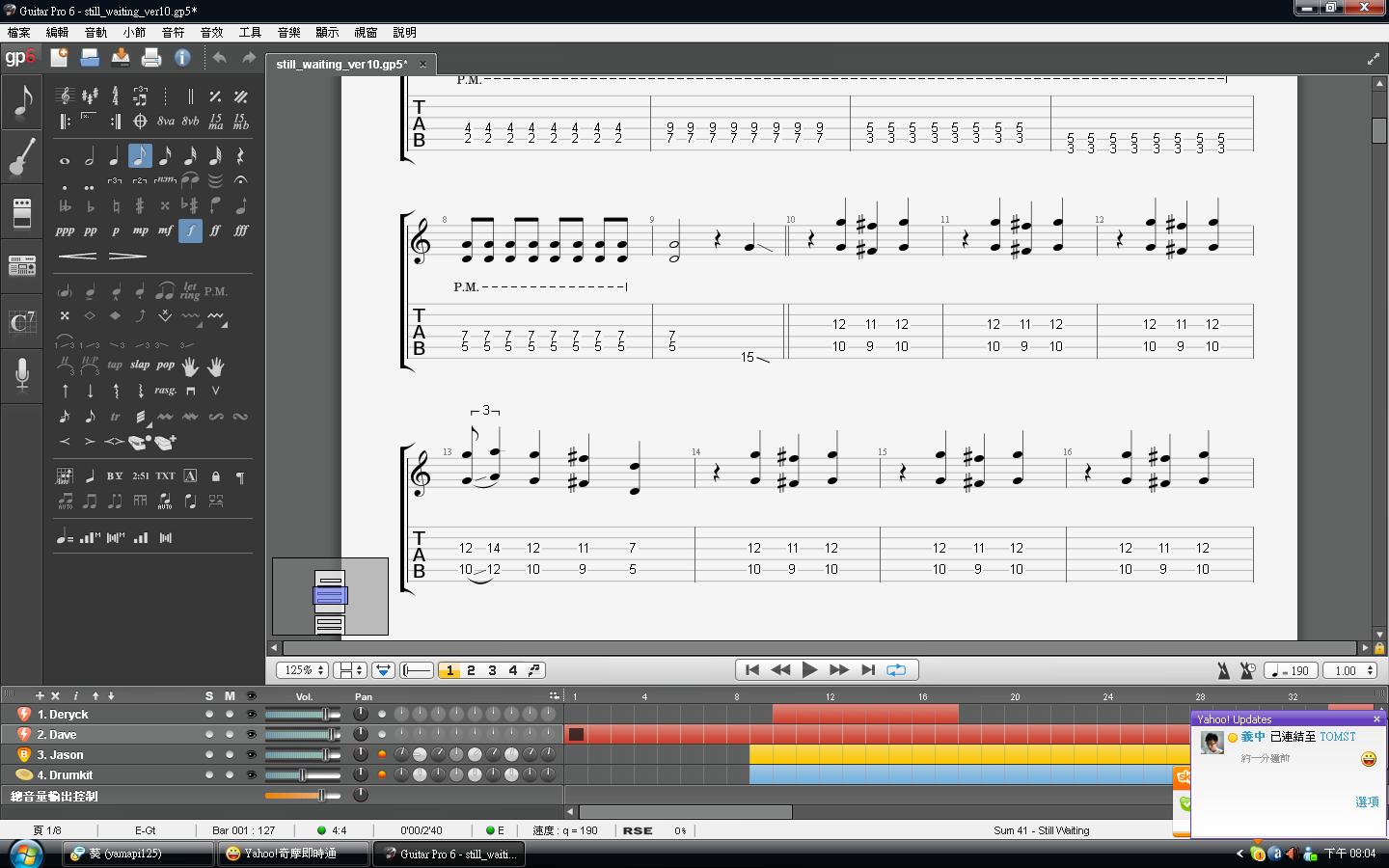
Task: Open score information with the i icon
Action: point(182,58)
